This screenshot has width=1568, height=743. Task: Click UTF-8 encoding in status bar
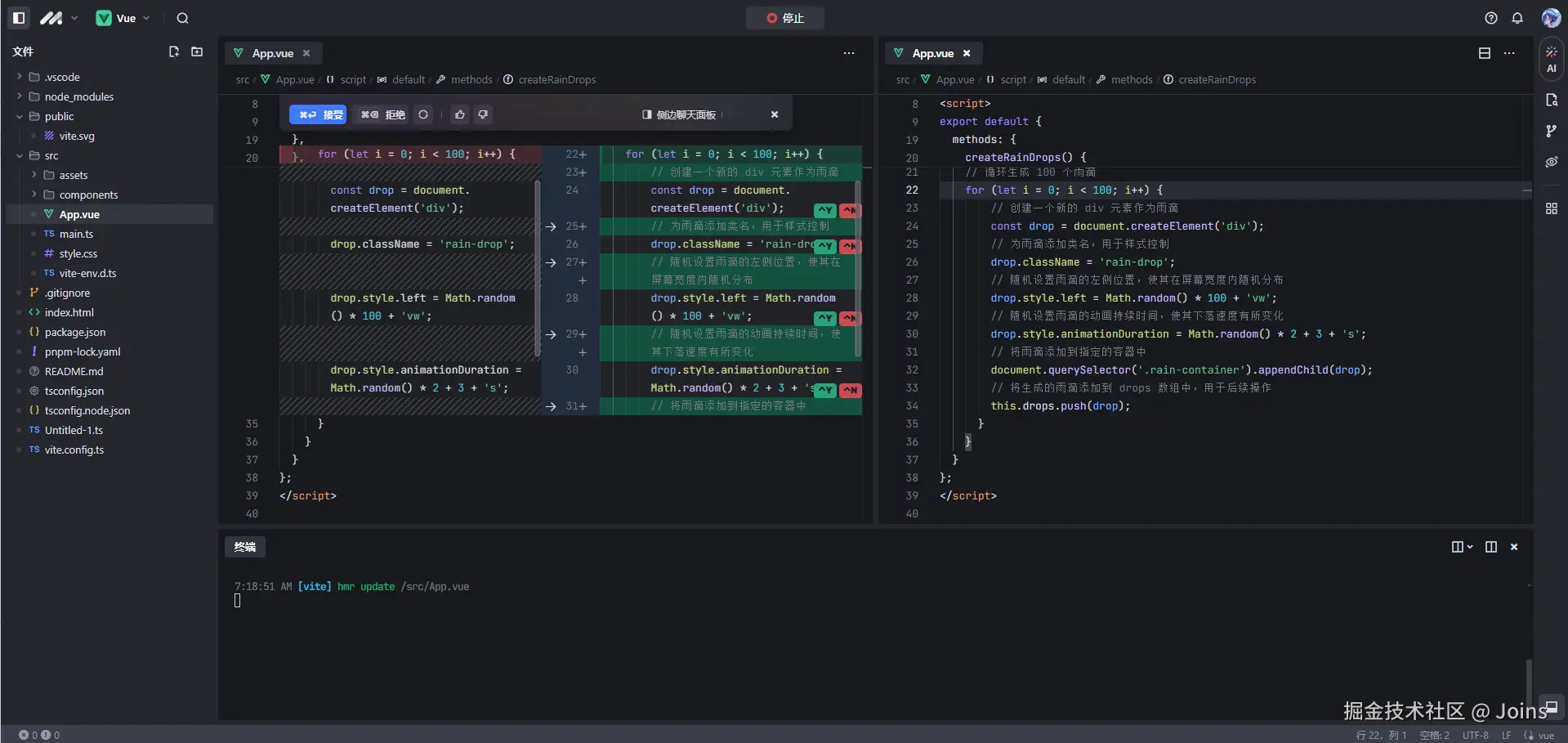(x=1476, y=735)
